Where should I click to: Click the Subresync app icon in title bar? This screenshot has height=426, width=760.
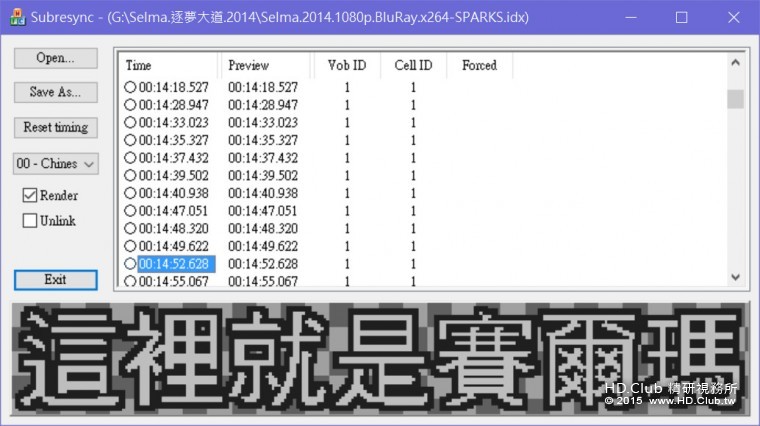click(18, 17)
